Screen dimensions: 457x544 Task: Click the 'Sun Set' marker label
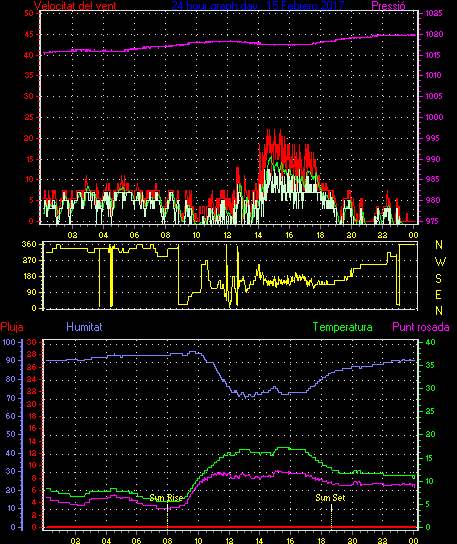(330, 498)
